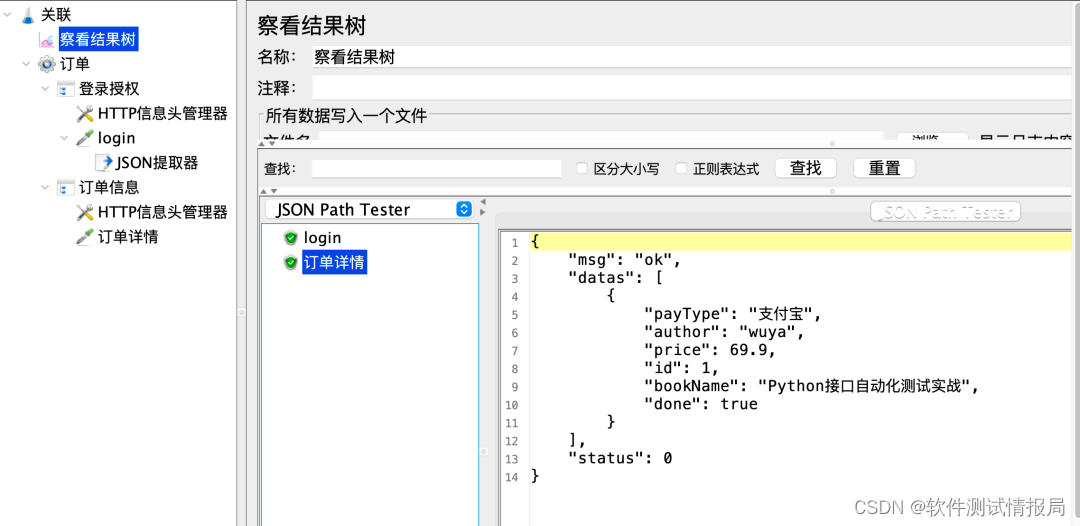
Task: Select 察看结果树 in the test plan tree
Action: click(x=98, y=40)
